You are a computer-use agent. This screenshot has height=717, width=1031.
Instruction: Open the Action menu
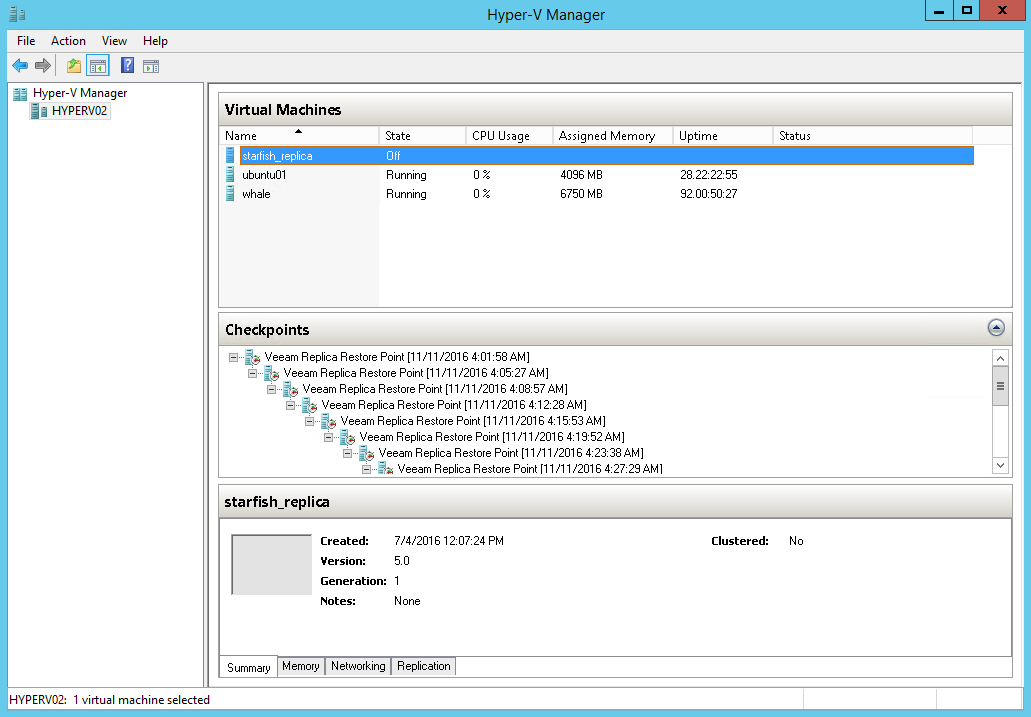[68, 41]
